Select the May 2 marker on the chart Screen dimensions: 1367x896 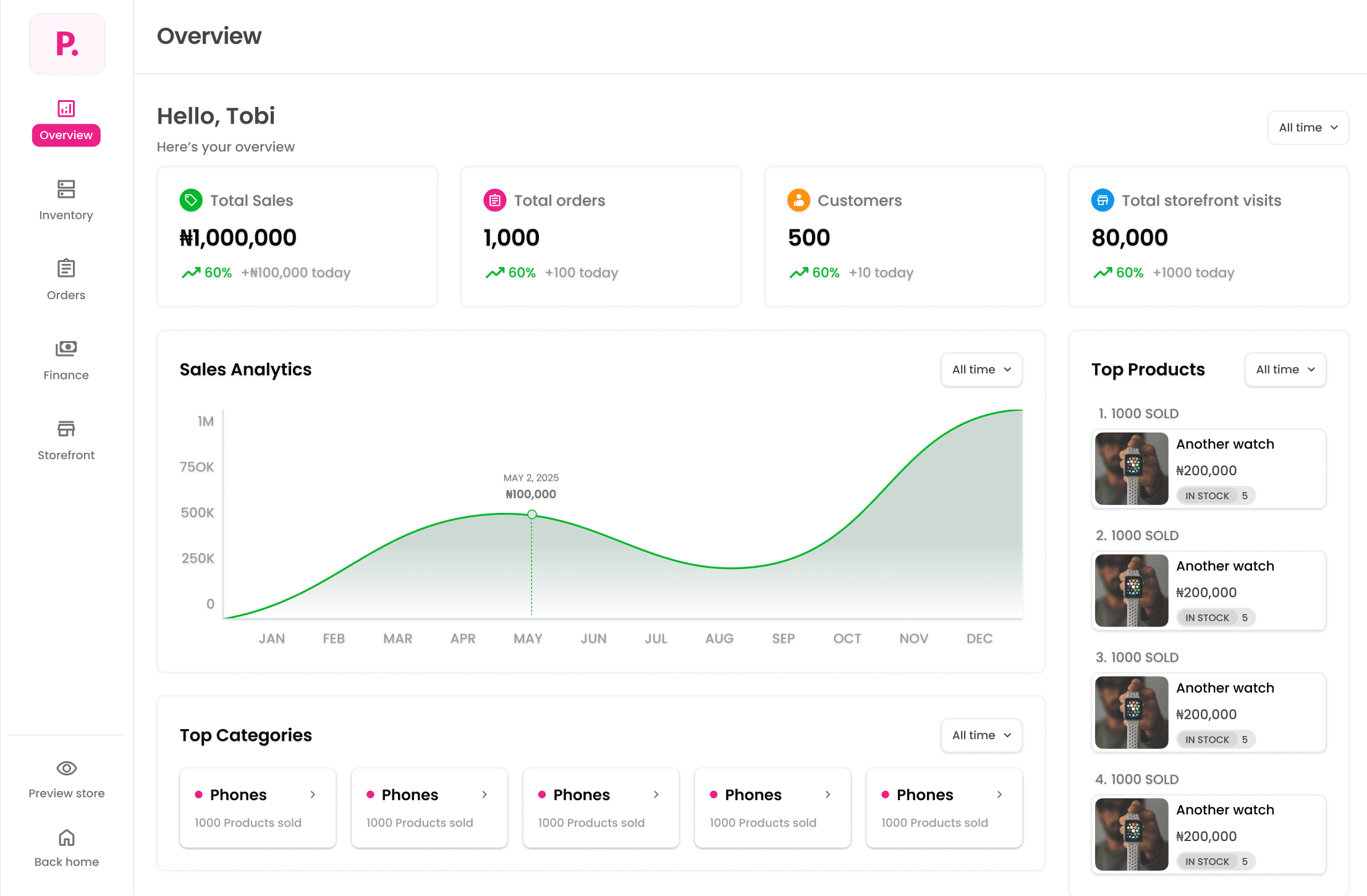tap(531, 514)
